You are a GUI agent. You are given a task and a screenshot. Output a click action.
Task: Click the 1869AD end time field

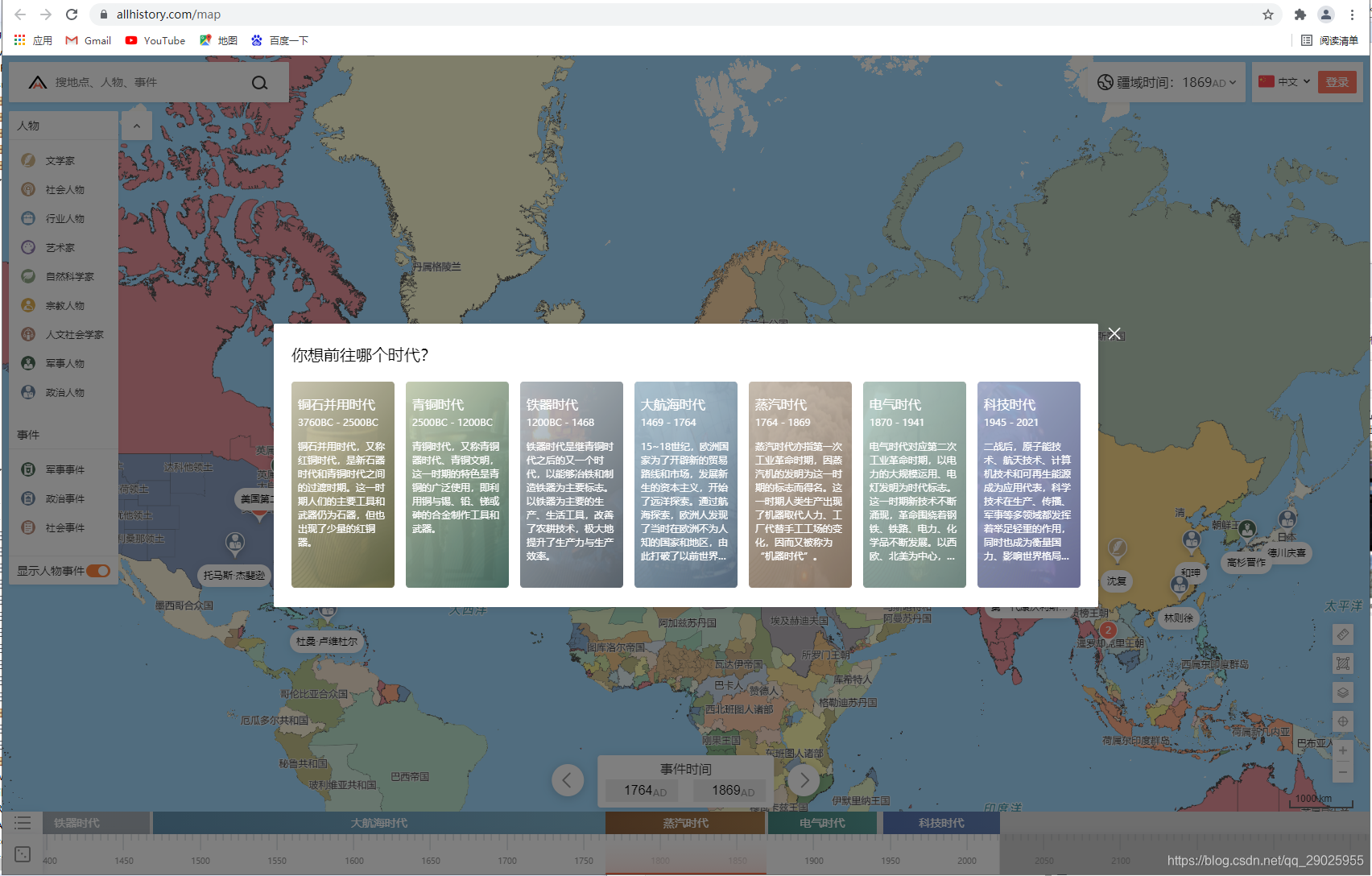pyautogui.click(x=730, y=791)
